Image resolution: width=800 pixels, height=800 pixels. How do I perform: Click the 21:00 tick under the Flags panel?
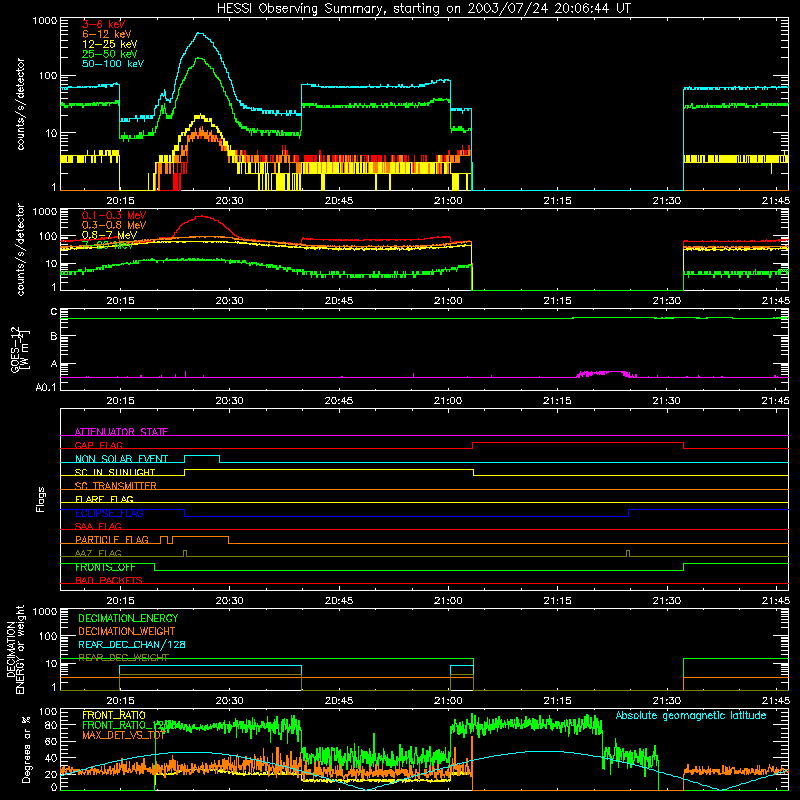coord(448,601)
